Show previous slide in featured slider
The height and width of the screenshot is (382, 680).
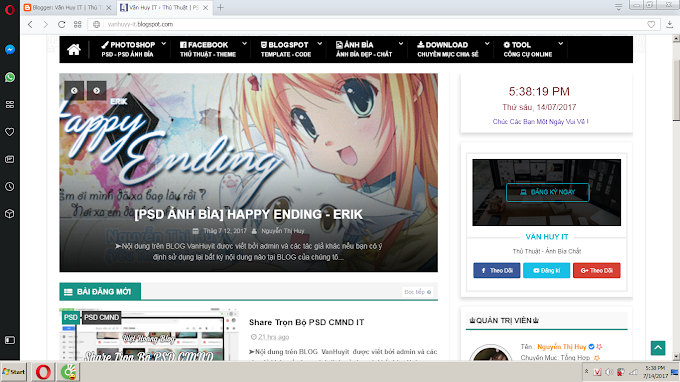[74, 91]
